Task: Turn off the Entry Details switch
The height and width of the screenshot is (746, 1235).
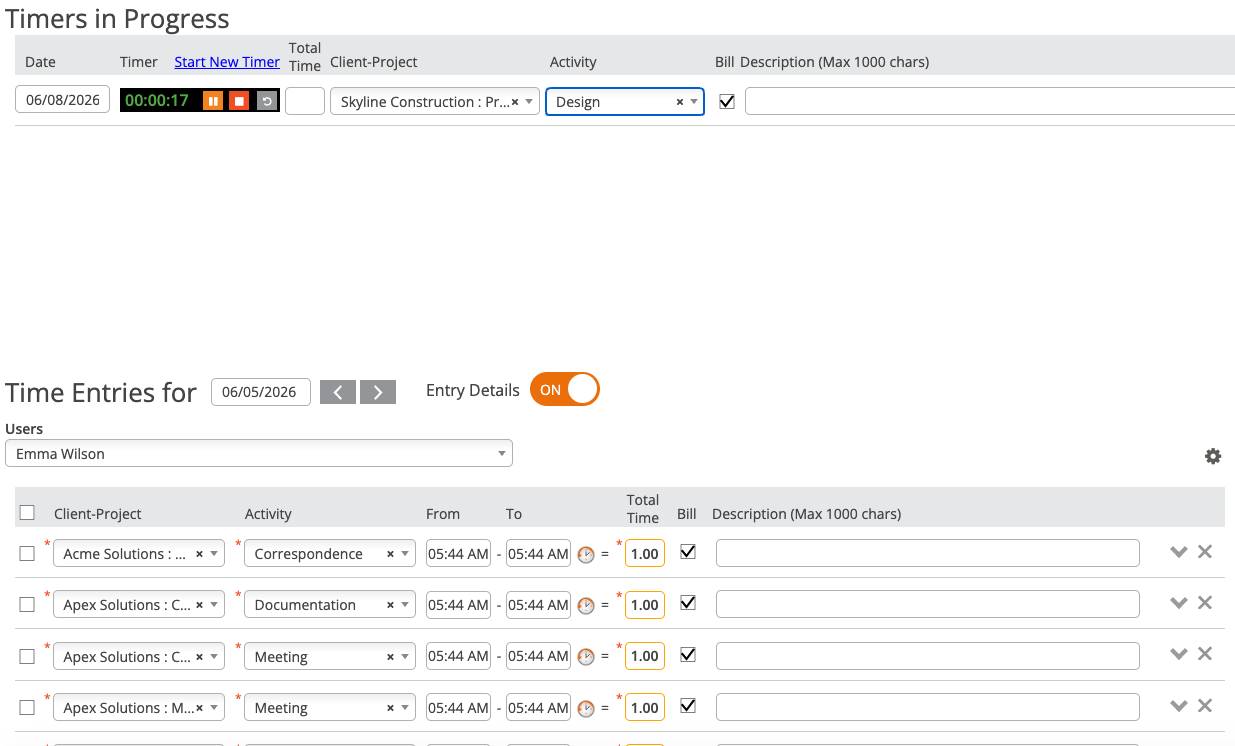Action: [564, 390]
